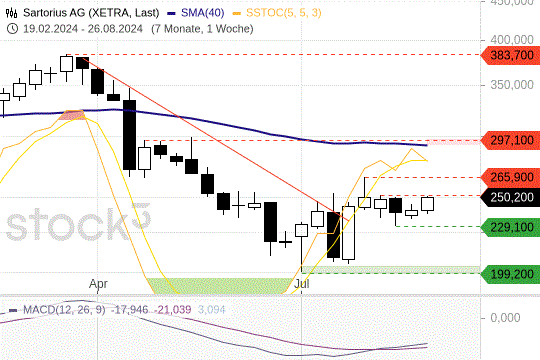
Task: Click the (7 Monate, 1 Woche) duration text
Action: click(x=202, y=29)
